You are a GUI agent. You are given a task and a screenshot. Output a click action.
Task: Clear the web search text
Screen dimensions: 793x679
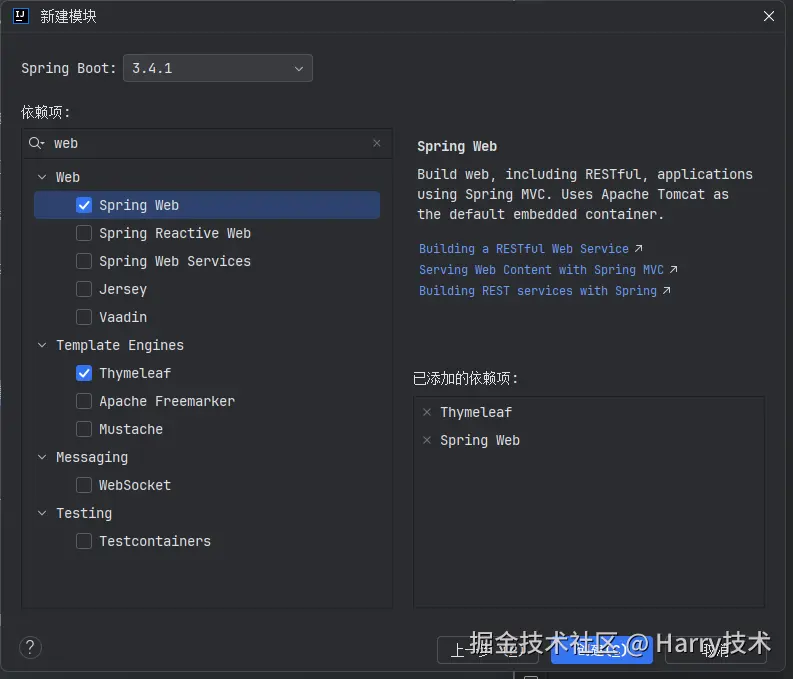tap(377, 143)
